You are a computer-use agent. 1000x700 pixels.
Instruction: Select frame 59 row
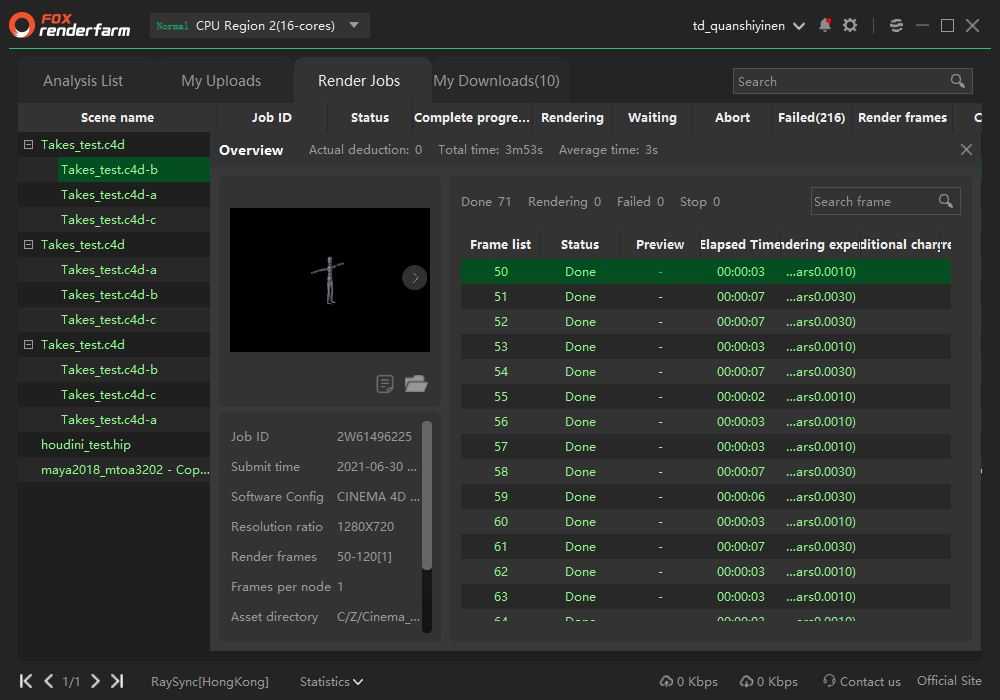pyautogui.click(x=706, y=497)
